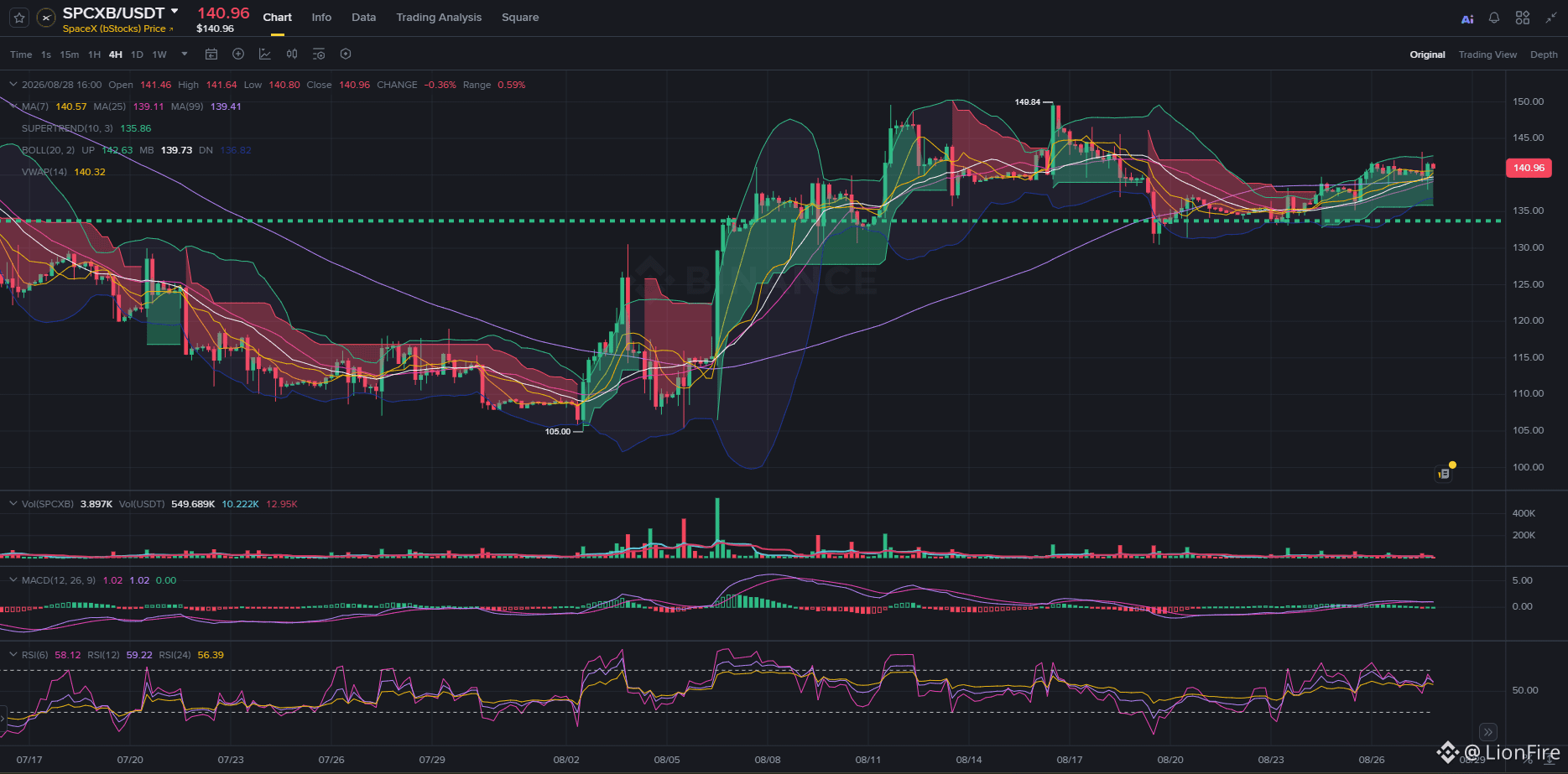This screenshot has height=774, width=1568.
Task: Click the $140.96 USD price under header
Action: 216,29
